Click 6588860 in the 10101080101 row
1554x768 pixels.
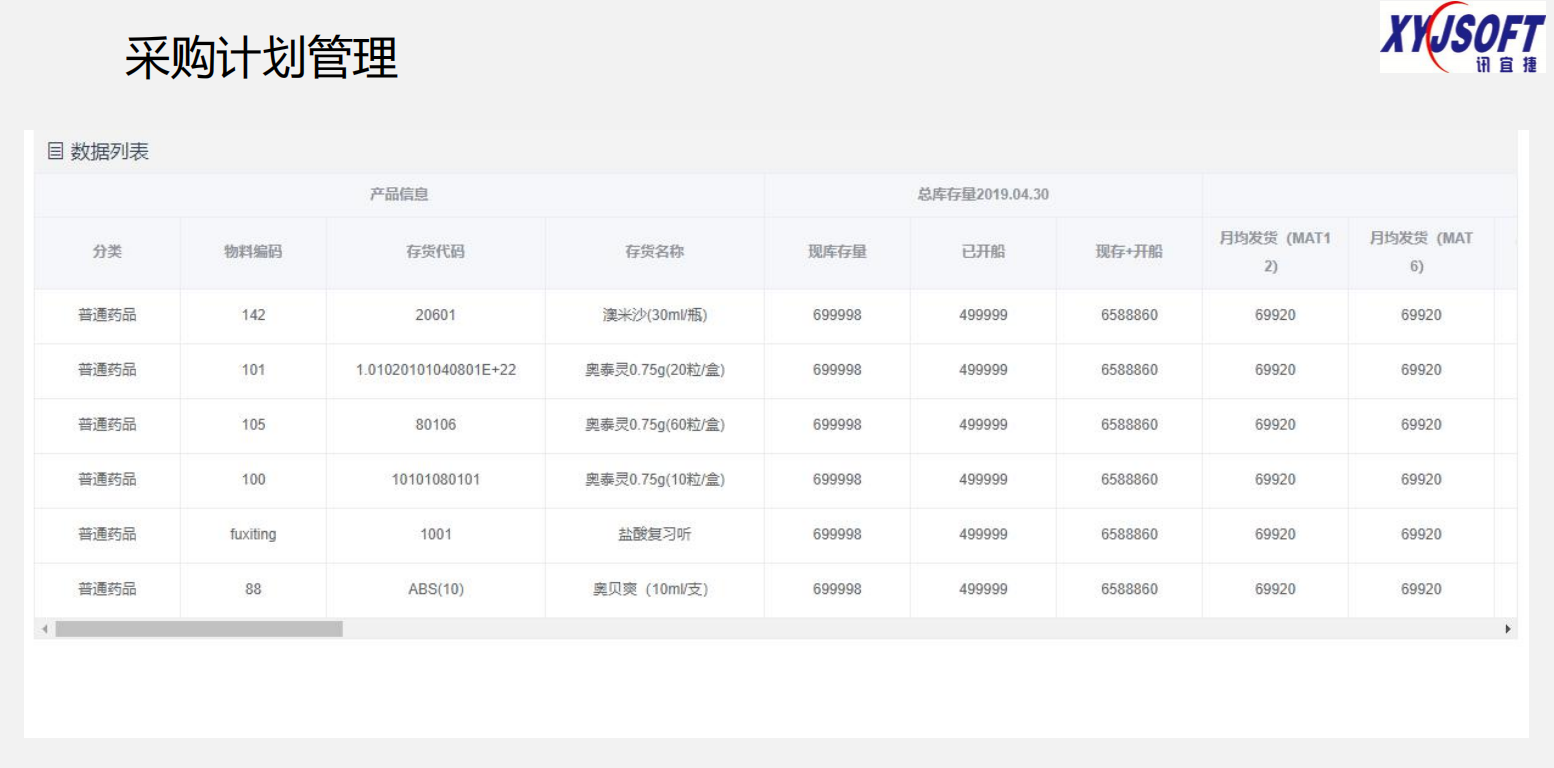click(x=1129, y=480)
